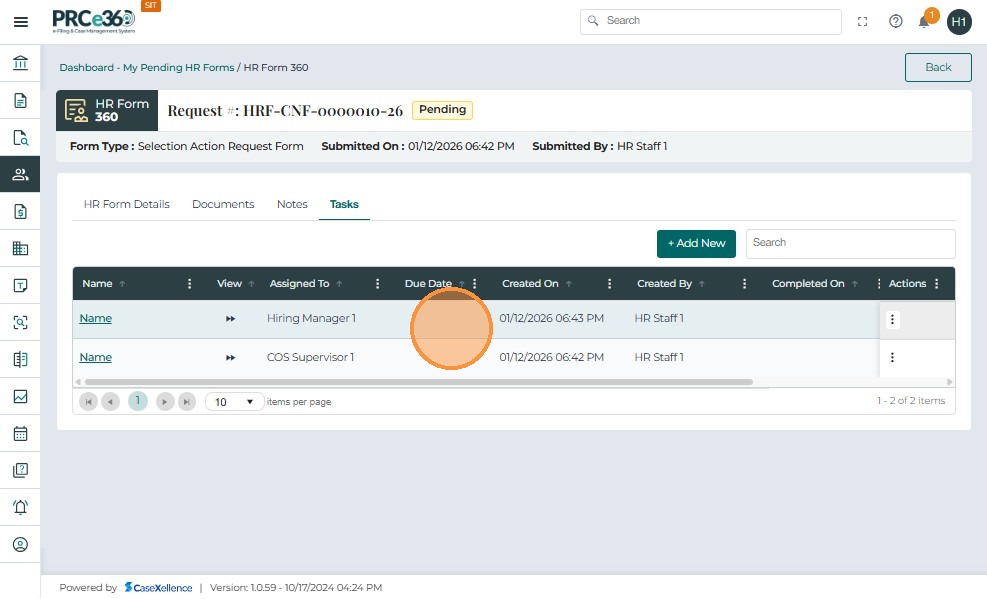This screenshot has width=987, height=599.
Task: Open the dollar document sidebar icon
Action: point(20,211)
